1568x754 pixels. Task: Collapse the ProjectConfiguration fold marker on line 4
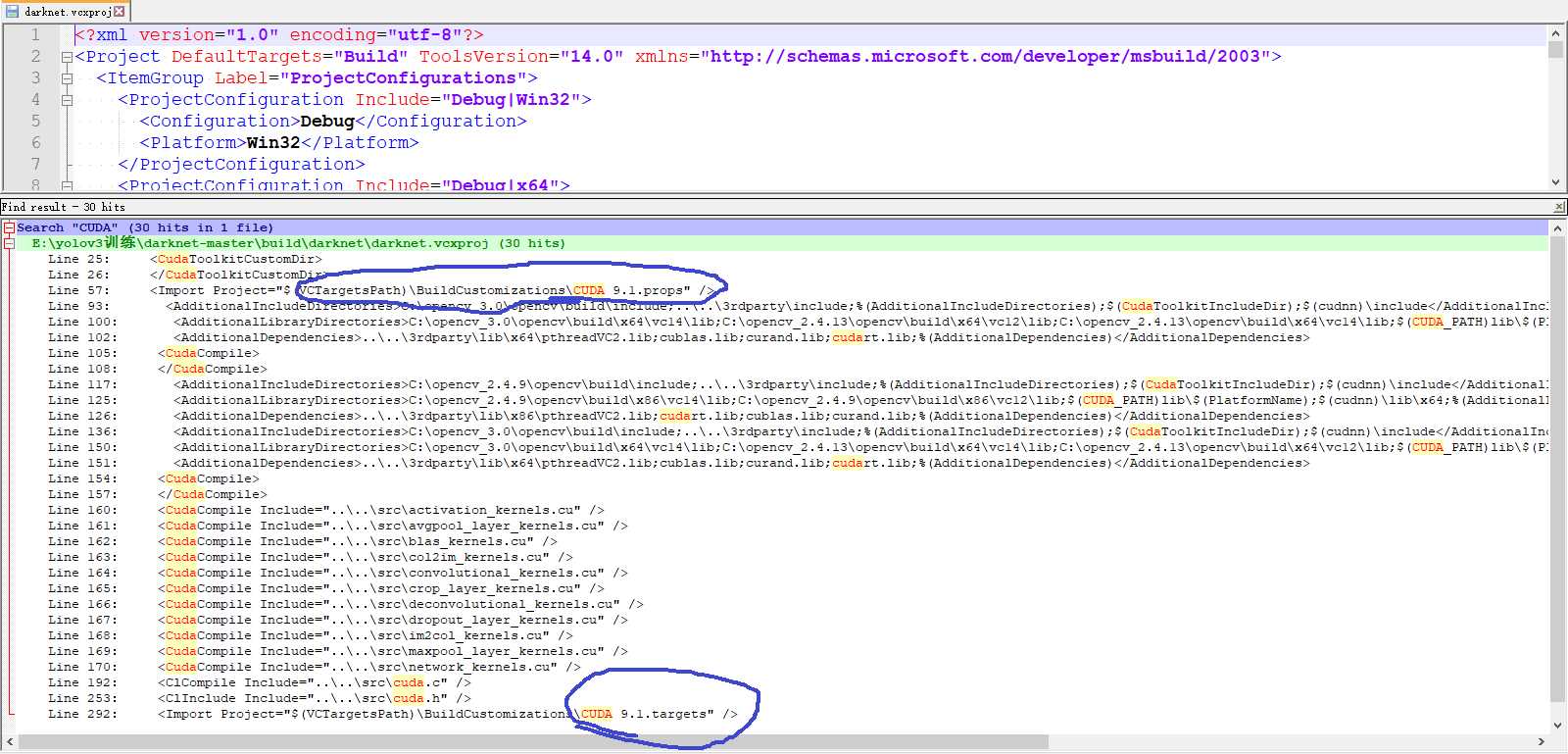click(x=67, y=100)
